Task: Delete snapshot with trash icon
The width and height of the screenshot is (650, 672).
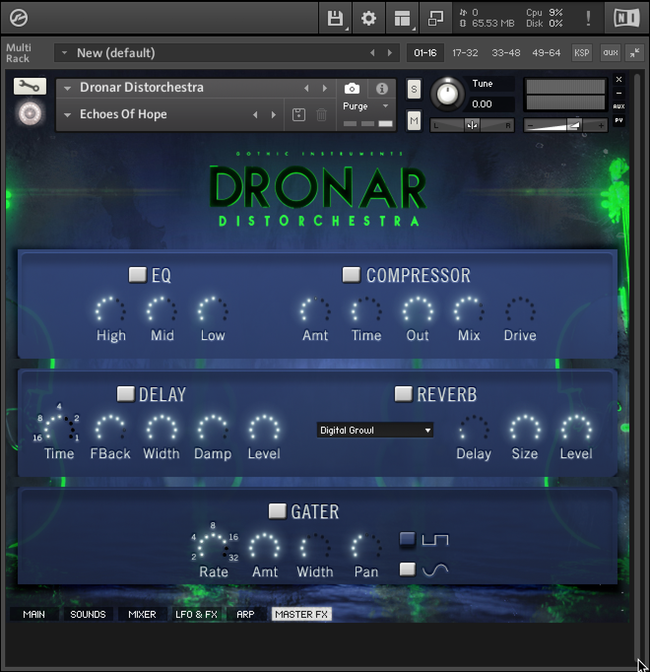Action: [x=321, y=115]
